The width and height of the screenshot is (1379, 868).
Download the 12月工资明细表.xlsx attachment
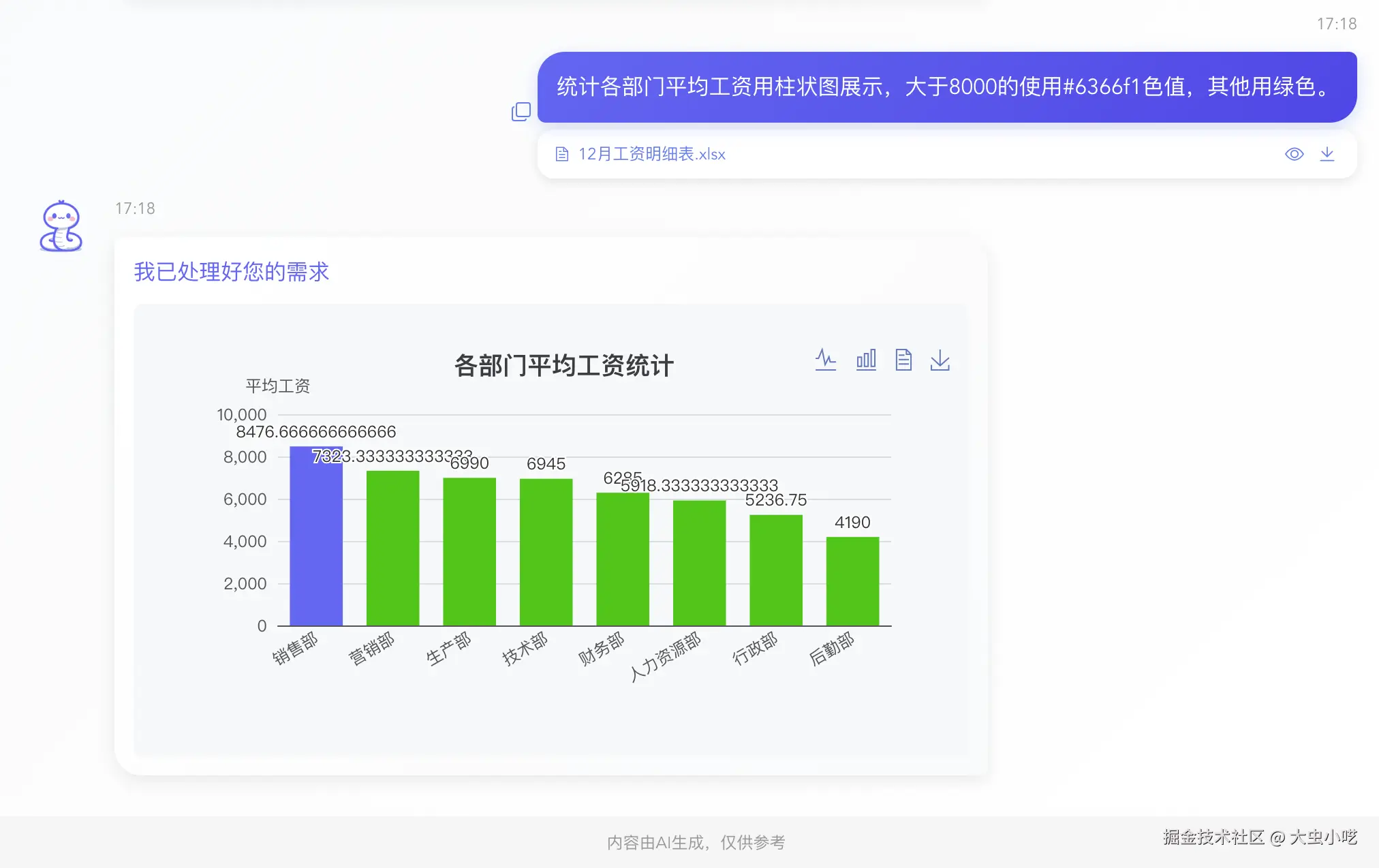(x=1327, y=154)
